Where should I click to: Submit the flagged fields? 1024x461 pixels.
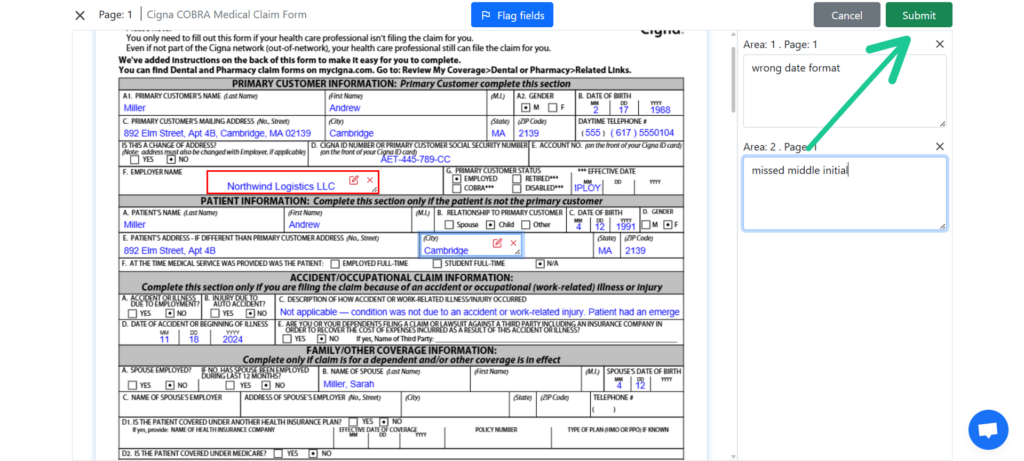(919, 15)
